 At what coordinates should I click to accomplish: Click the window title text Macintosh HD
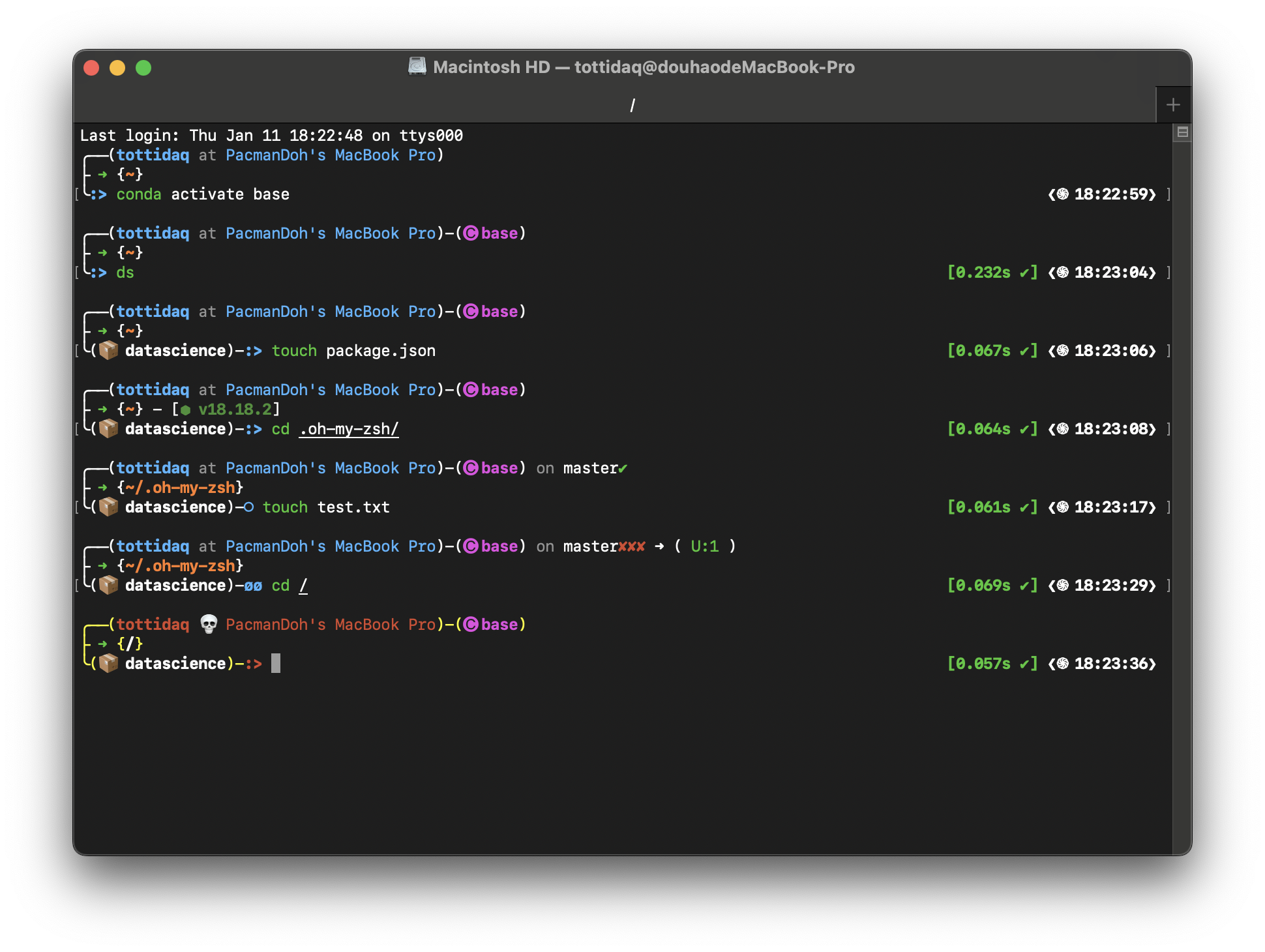(x=492, y=67)
